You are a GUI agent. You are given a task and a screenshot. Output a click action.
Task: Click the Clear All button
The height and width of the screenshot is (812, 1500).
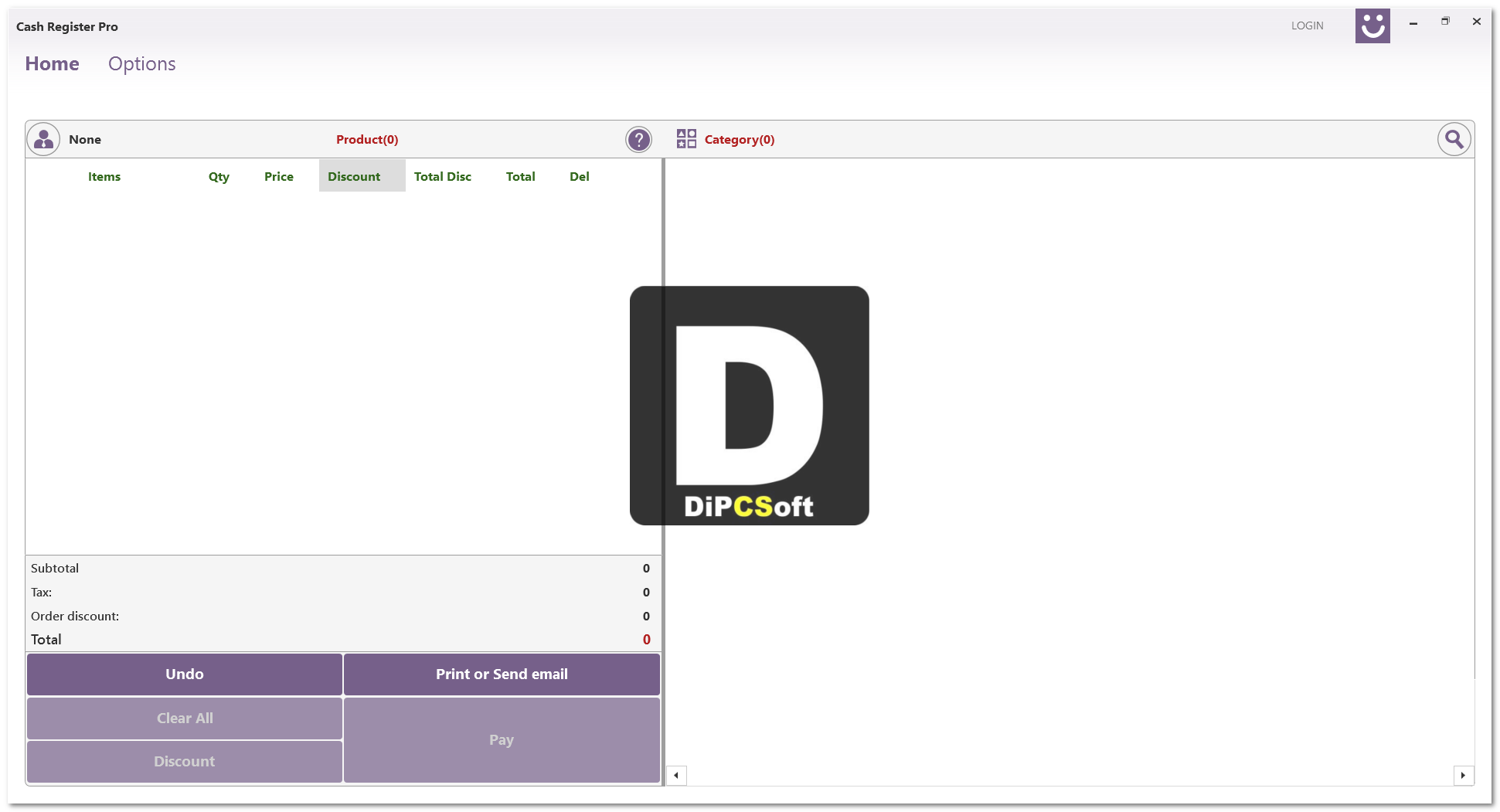point(185,719)
